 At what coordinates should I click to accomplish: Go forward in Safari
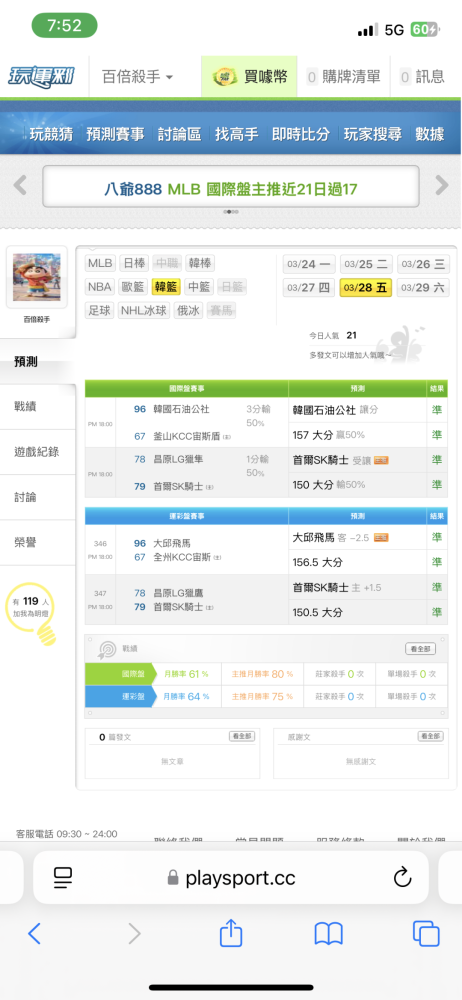[x=134, y=934]
